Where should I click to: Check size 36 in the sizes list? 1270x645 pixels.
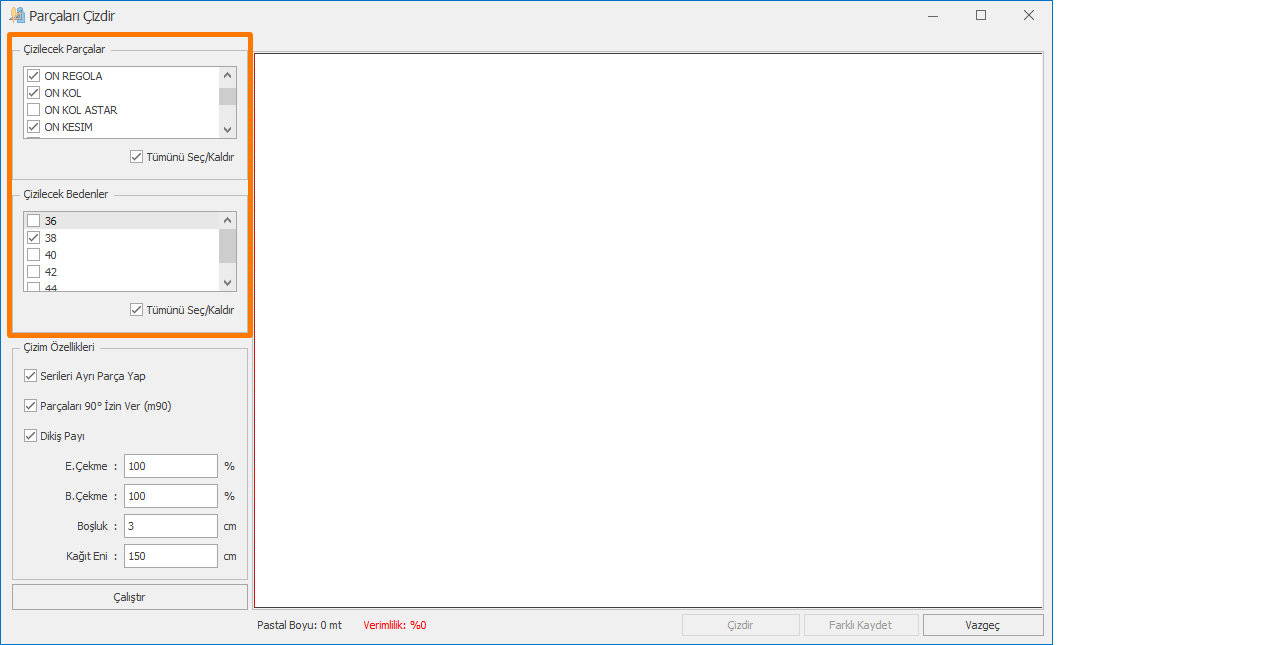coord(33,221)
